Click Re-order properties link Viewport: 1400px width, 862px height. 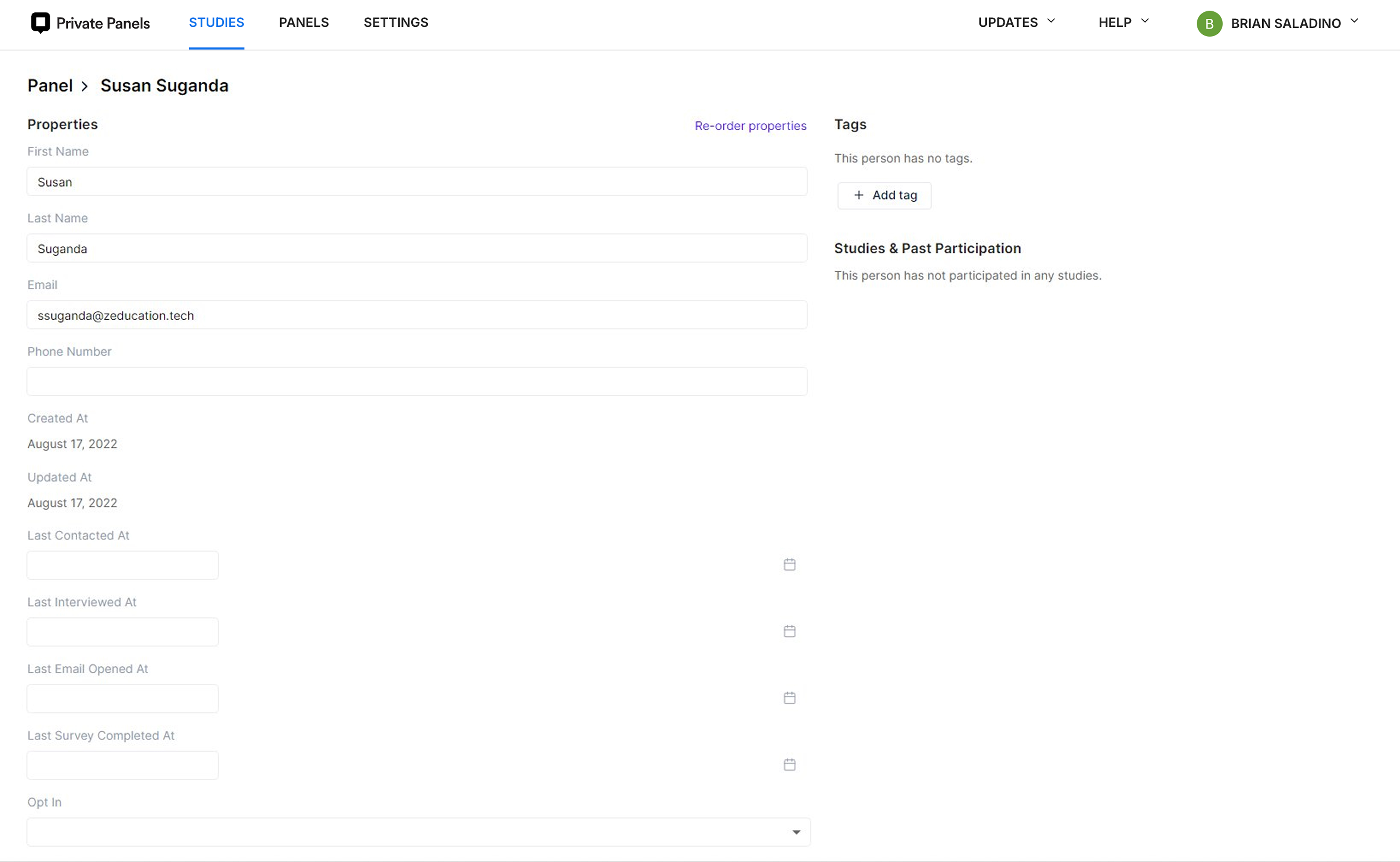(x=750, y=125)
